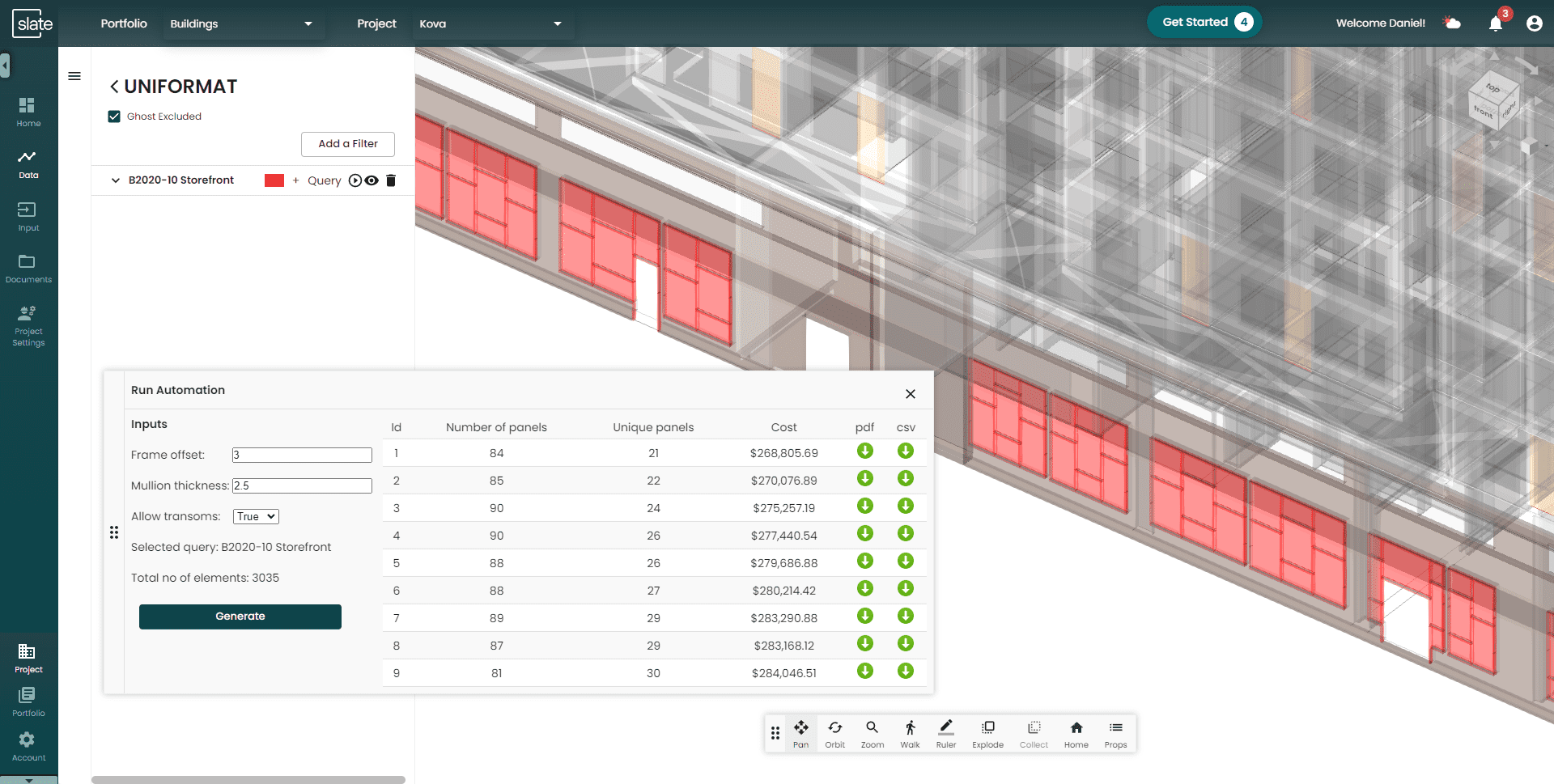Toggle visibility of B2020-10 Storefront
Screen dimensions: 1554x784
tap(372, 180)
